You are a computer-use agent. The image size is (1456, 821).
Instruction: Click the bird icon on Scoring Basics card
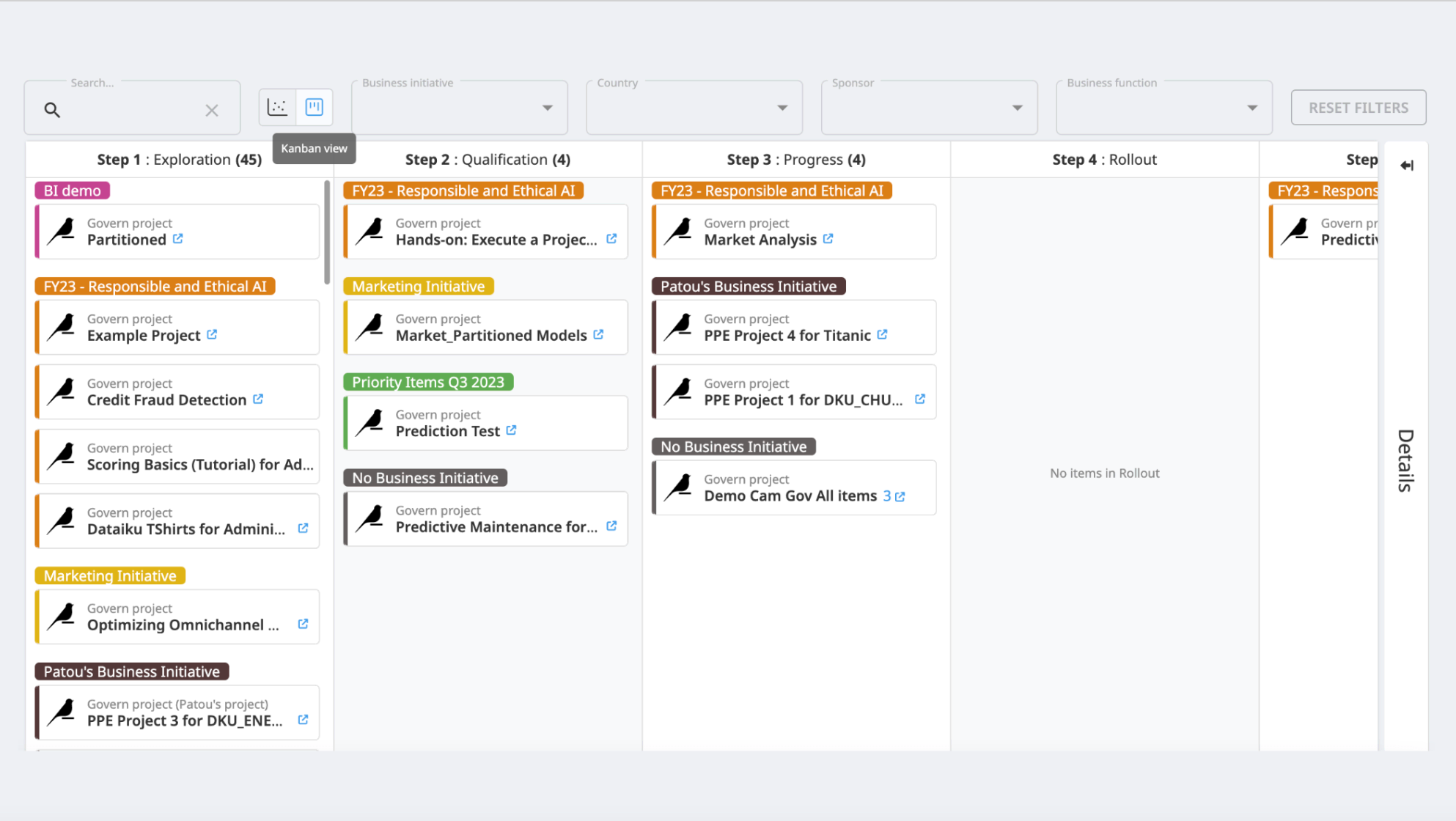pos(62,457)
